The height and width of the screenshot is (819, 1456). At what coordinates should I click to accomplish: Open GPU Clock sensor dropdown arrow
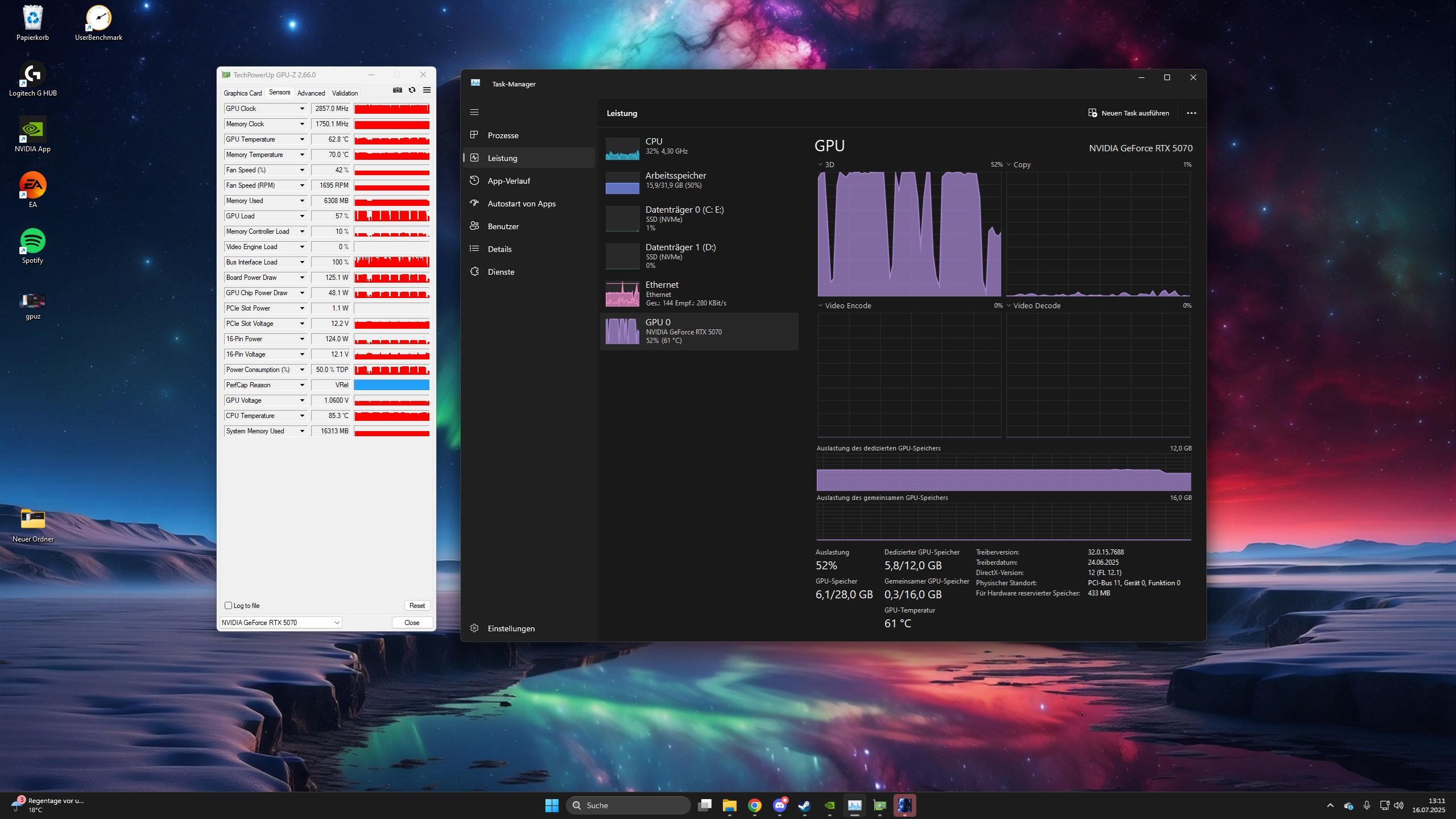(x=302, y=109)
